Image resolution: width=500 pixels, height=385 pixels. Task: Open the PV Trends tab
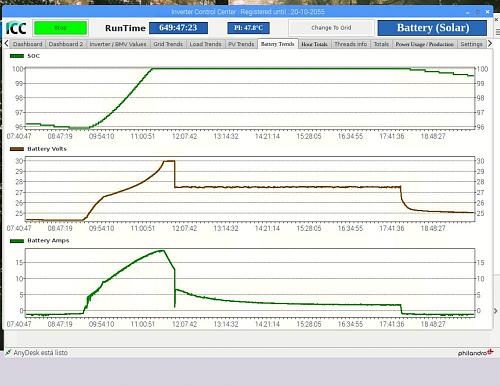[241, 44]
